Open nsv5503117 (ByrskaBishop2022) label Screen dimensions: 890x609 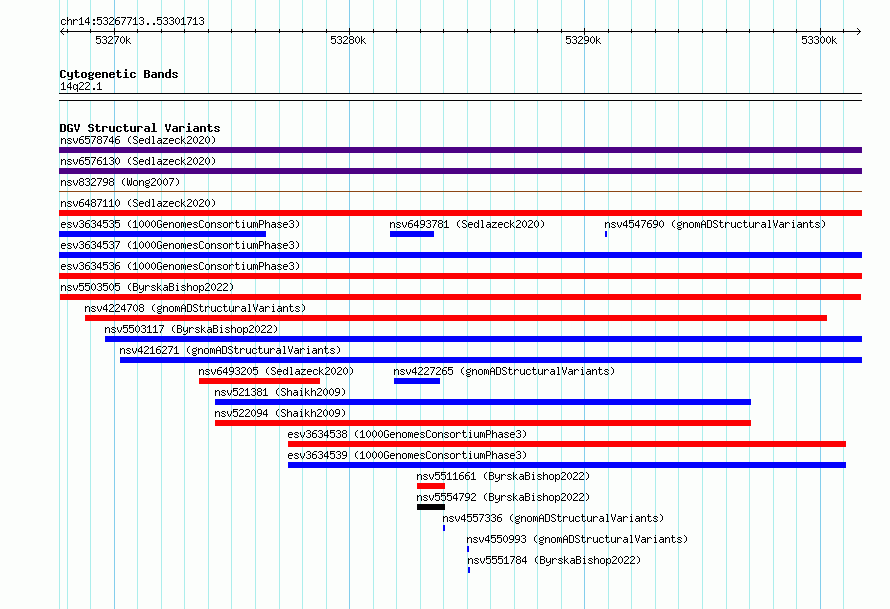click(x=191, y=329)
